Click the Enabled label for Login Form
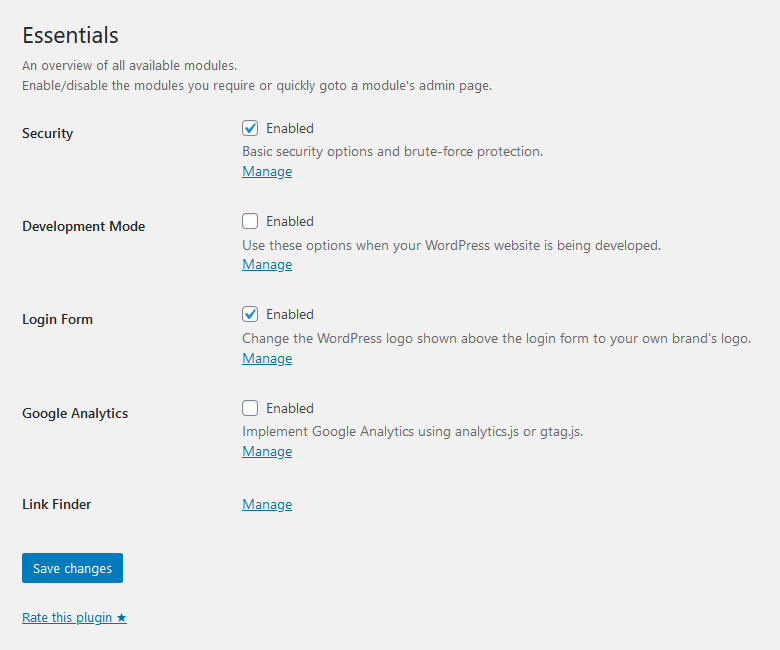This screenshot has width=780, height=650. (x=290, y=314)
